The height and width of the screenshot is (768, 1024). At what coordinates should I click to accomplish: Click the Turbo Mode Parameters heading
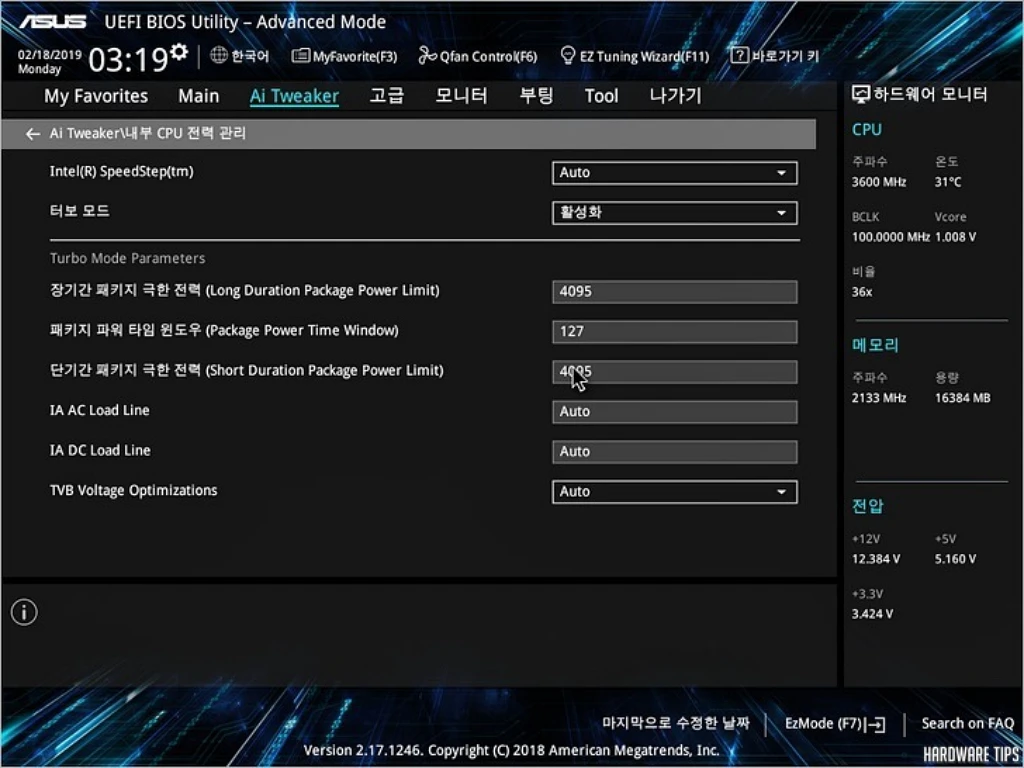point(127,259)
